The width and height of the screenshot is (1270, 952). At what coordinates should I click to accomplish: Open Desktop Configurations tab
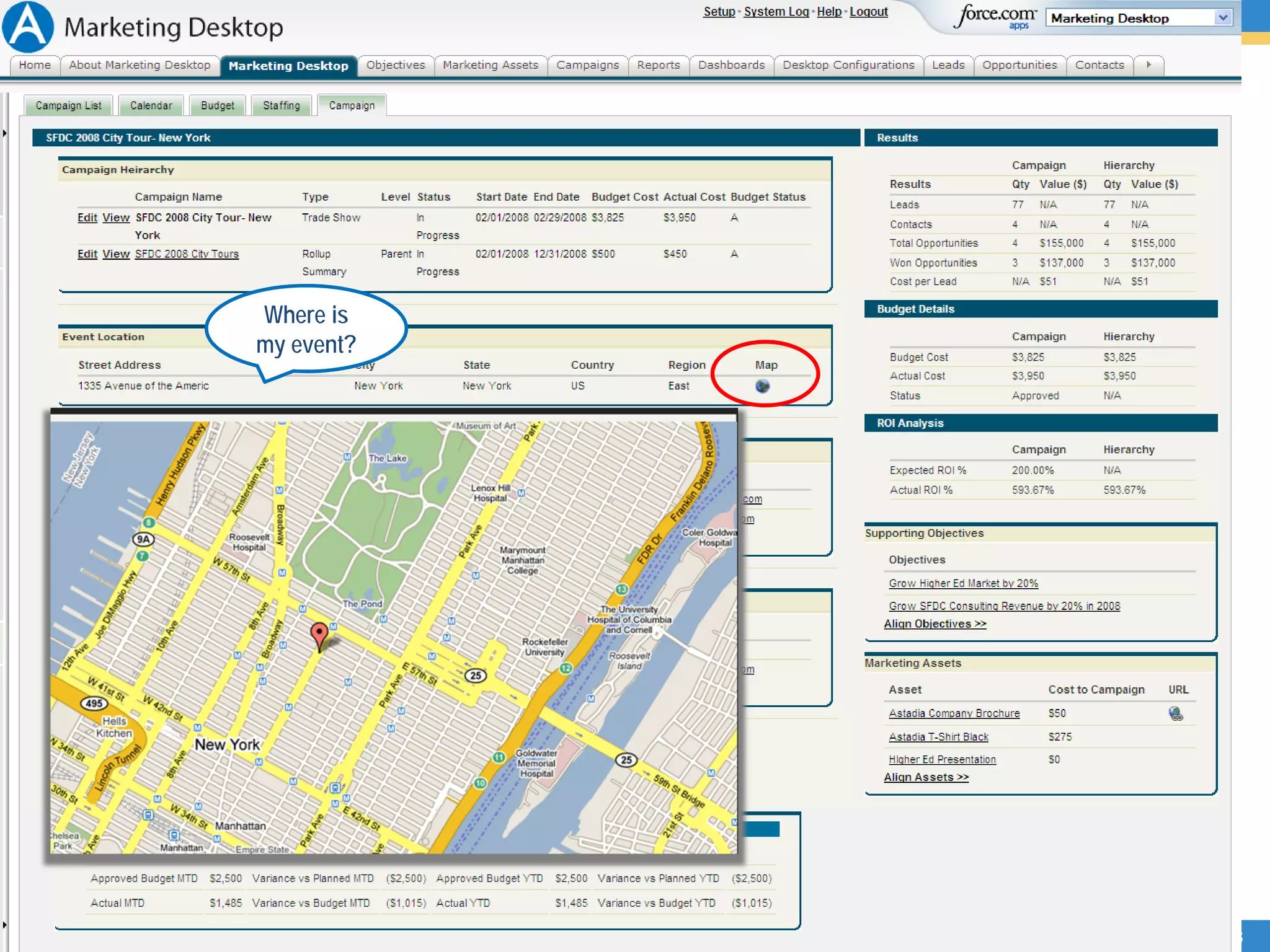tap(848, 65)
